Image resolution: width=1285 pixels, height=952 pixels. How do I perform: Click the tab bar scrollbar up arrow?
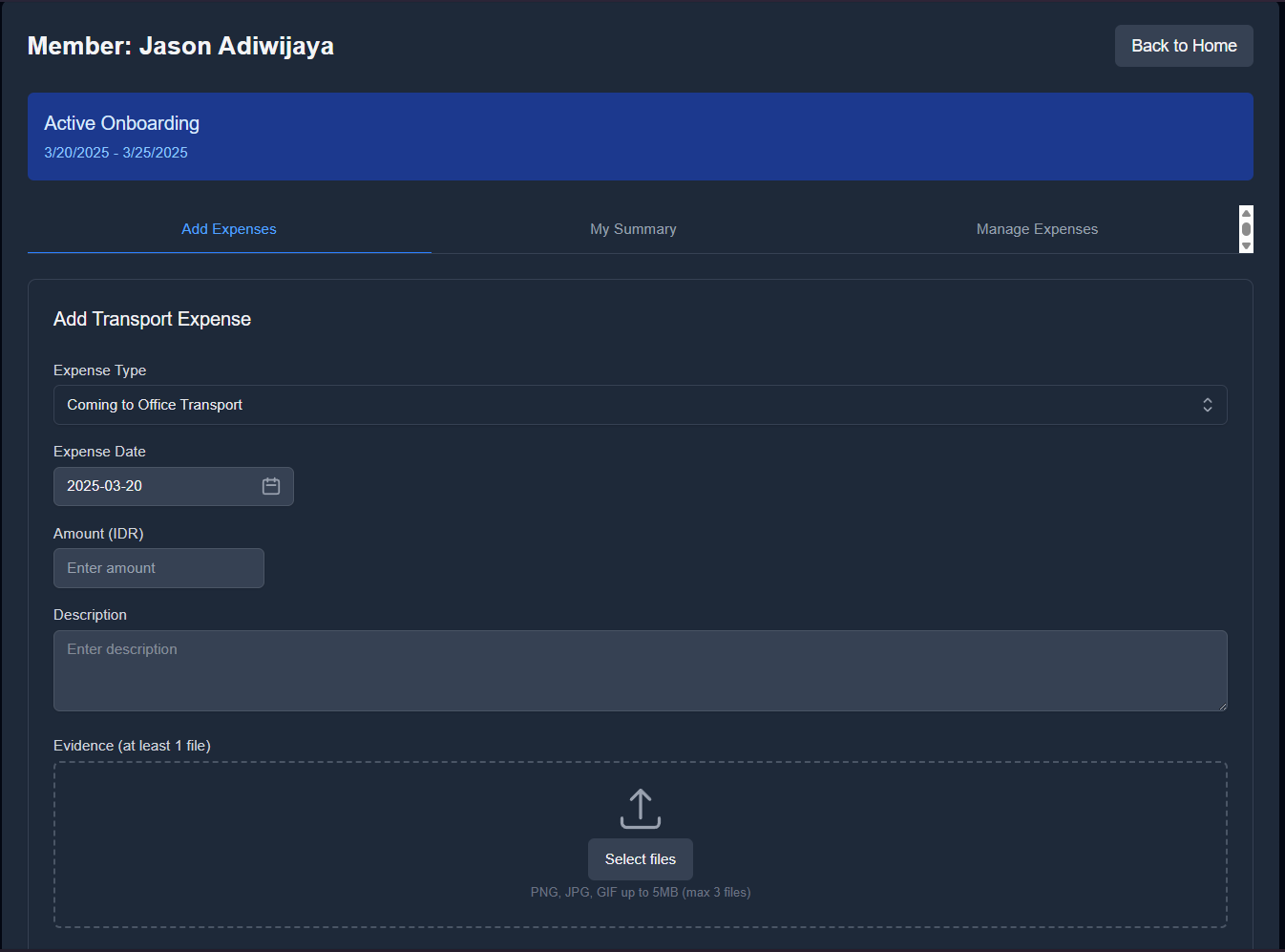(x=1246, y=213)
